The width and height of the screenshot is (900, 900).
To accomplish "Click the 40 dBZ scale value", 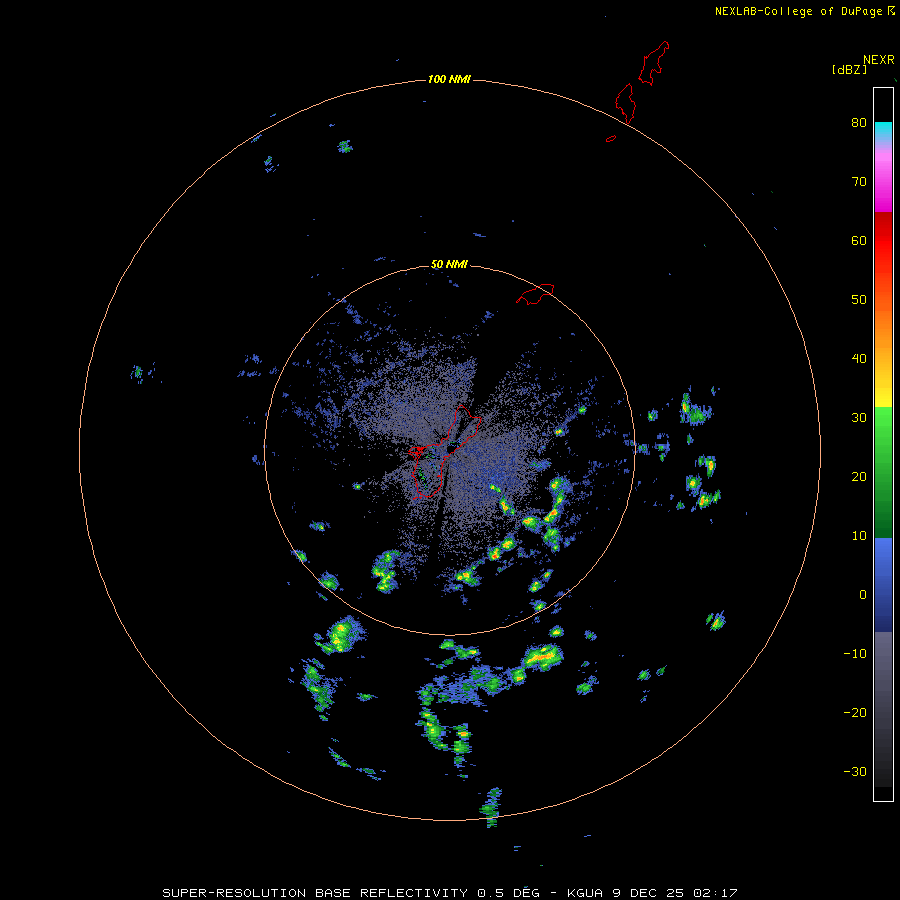I will [x=859, y=359].
